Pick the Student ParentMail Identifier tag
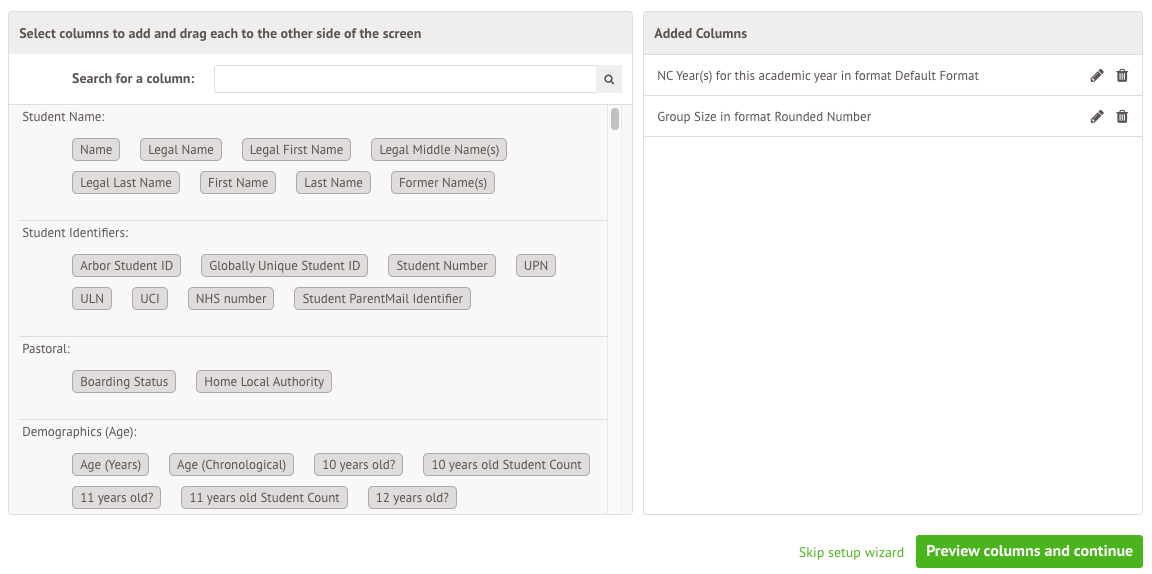Screen dimensions: 1152x574 tap(382, 299)
